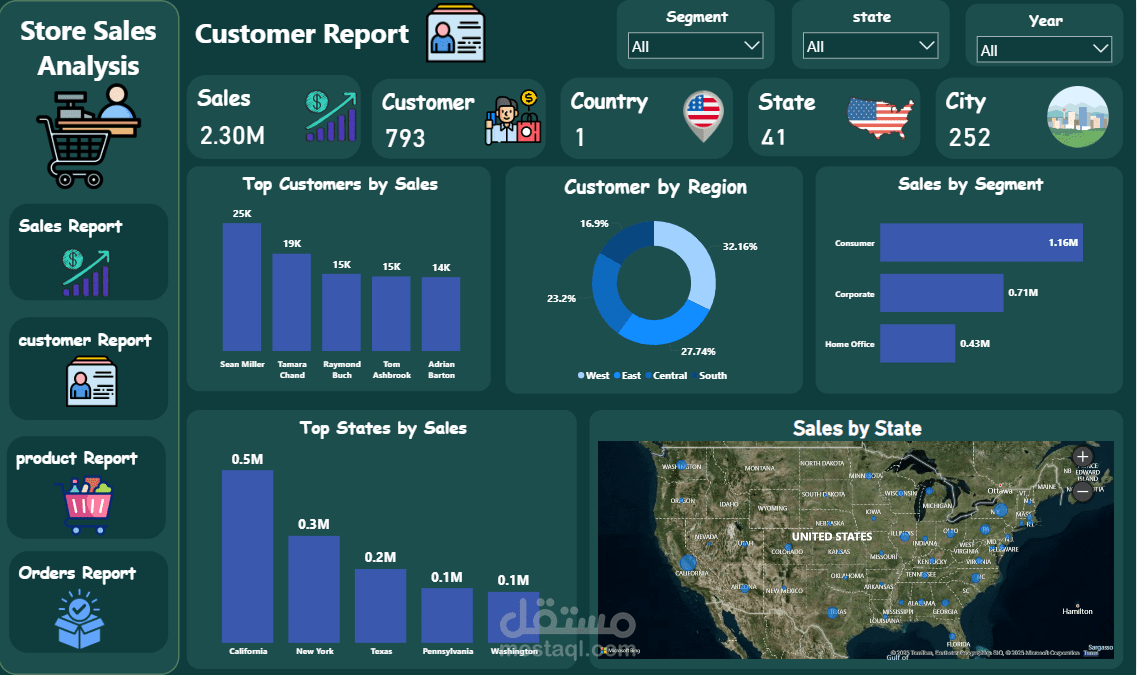Expand the Segment filter dropdown
This screenshot has height=675, width=1137.
696,46
